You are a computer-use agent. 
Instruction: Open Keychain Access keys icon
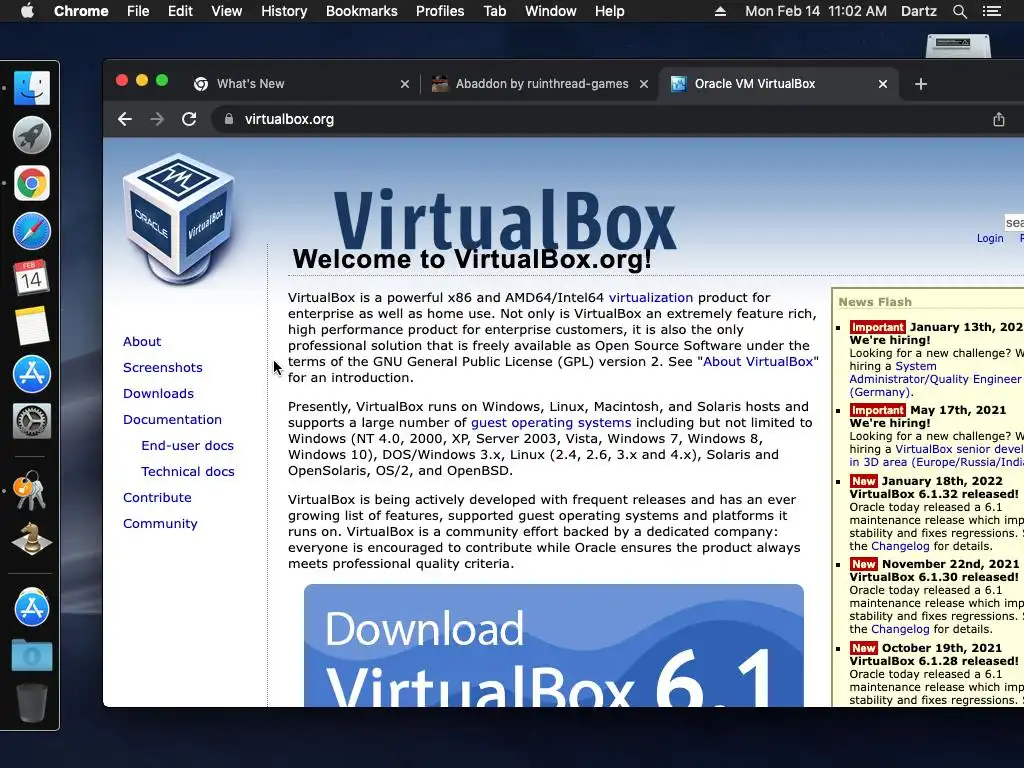pos(31,490)
